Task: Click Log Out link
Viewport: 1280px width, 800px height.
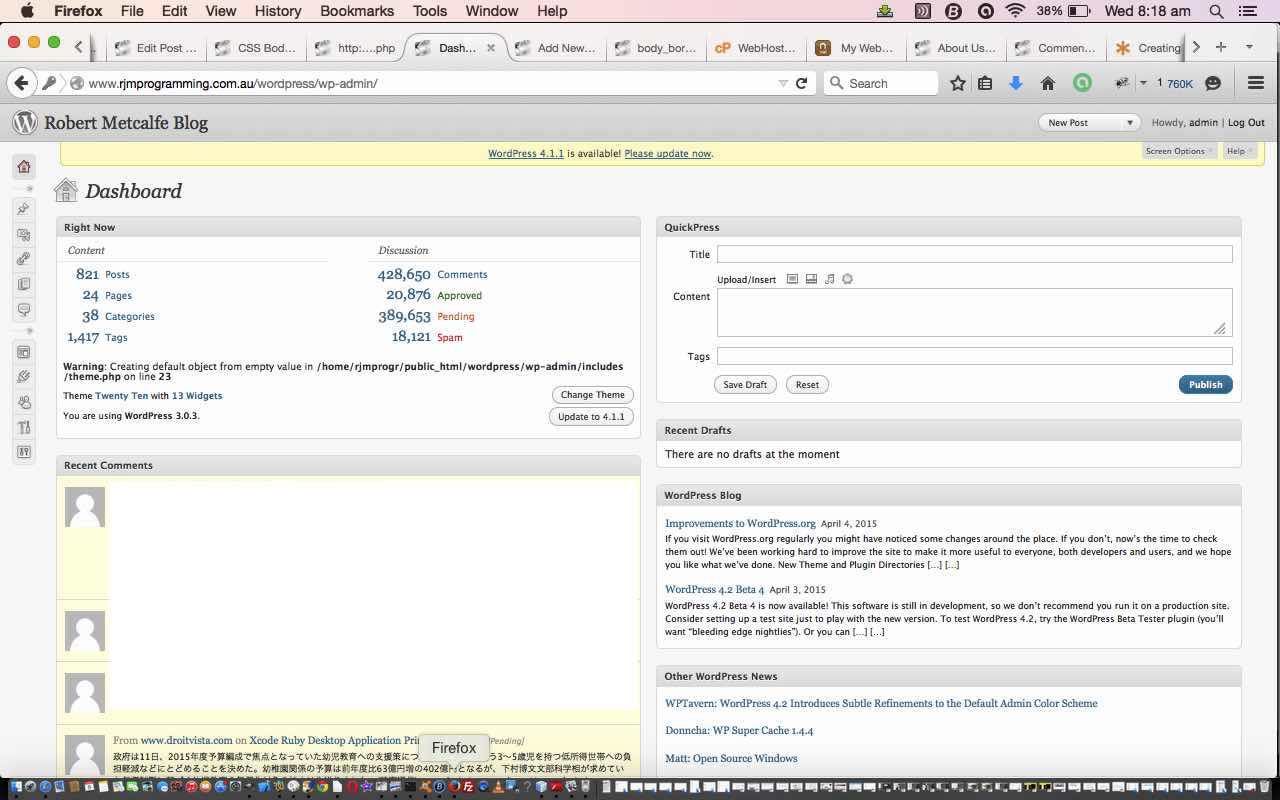Action: 1246,122
